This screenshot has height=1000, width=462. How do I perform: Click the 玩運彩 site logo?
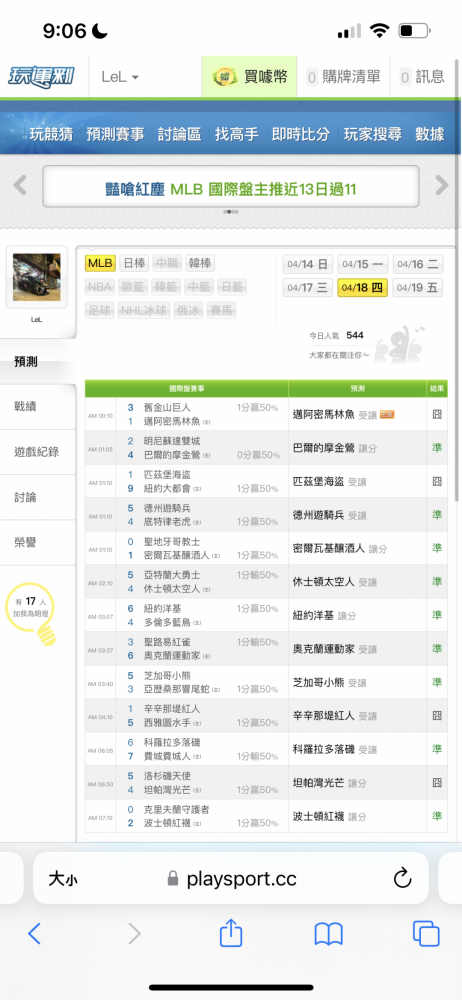click(x=41, y=77)
